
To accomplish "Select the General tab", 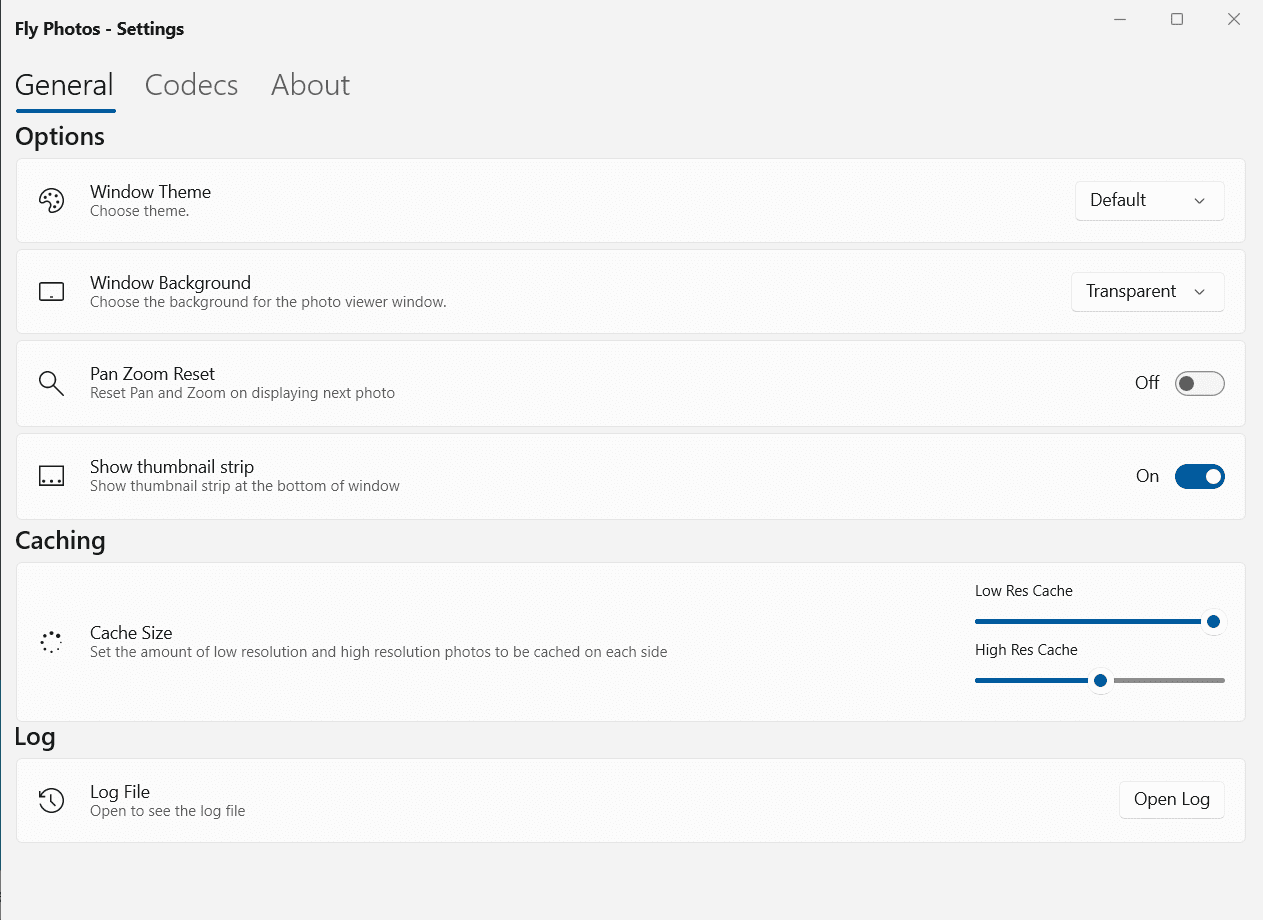I will (64, 85).
